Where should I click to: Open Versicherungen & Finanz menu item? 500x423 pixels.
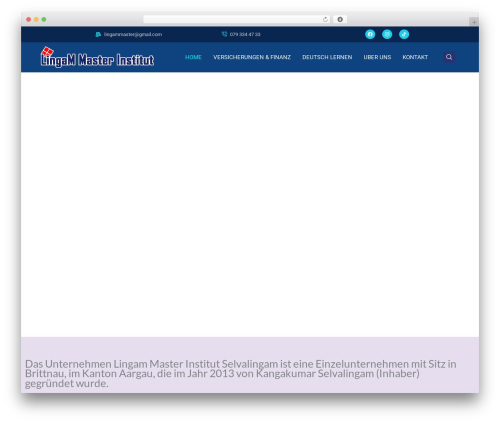[252, 57]
